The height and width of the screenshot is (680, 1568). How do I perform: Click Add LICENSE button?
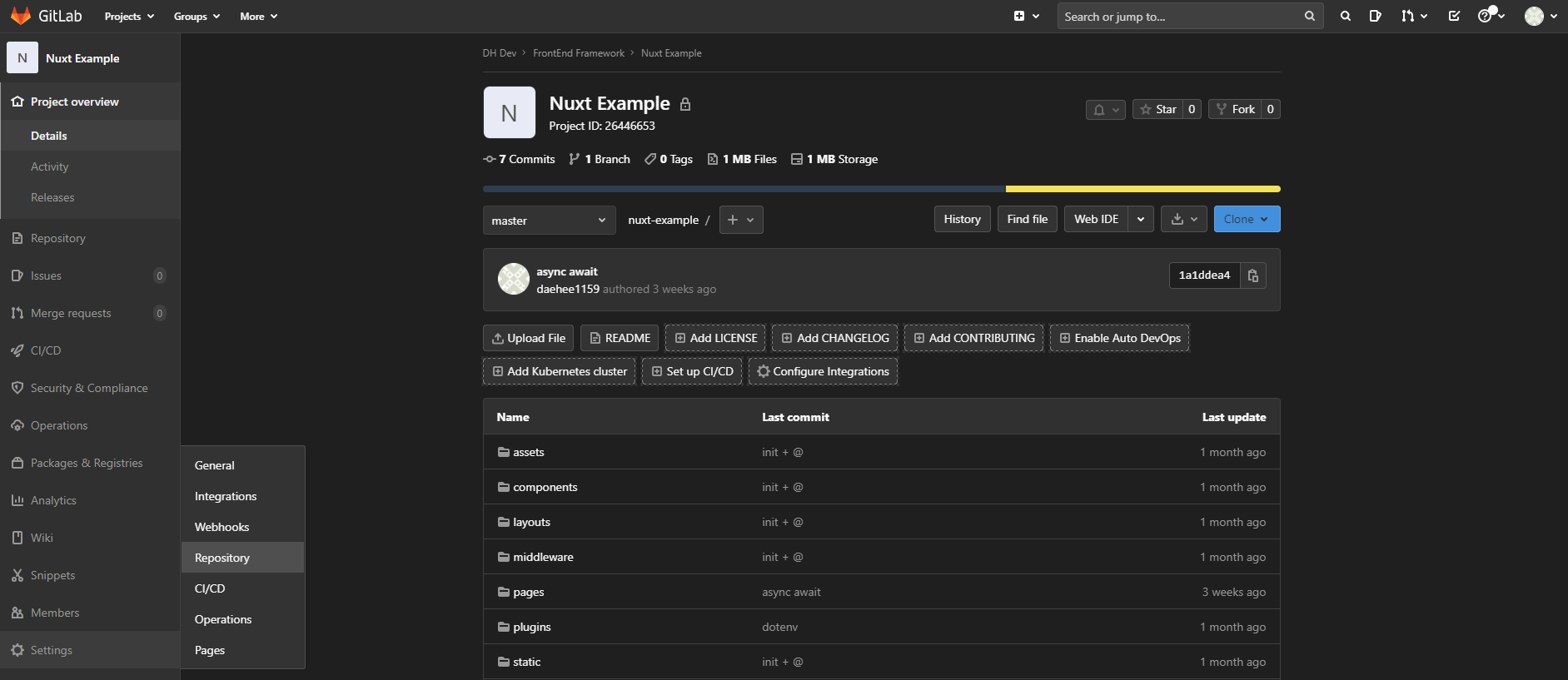pos(715,338)
